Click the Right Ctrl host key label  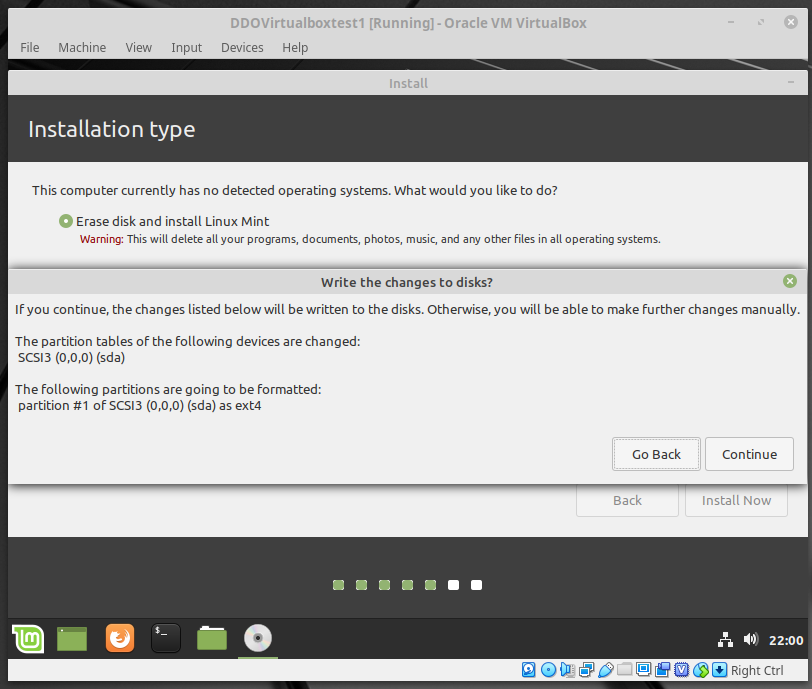tap(757, 670)
